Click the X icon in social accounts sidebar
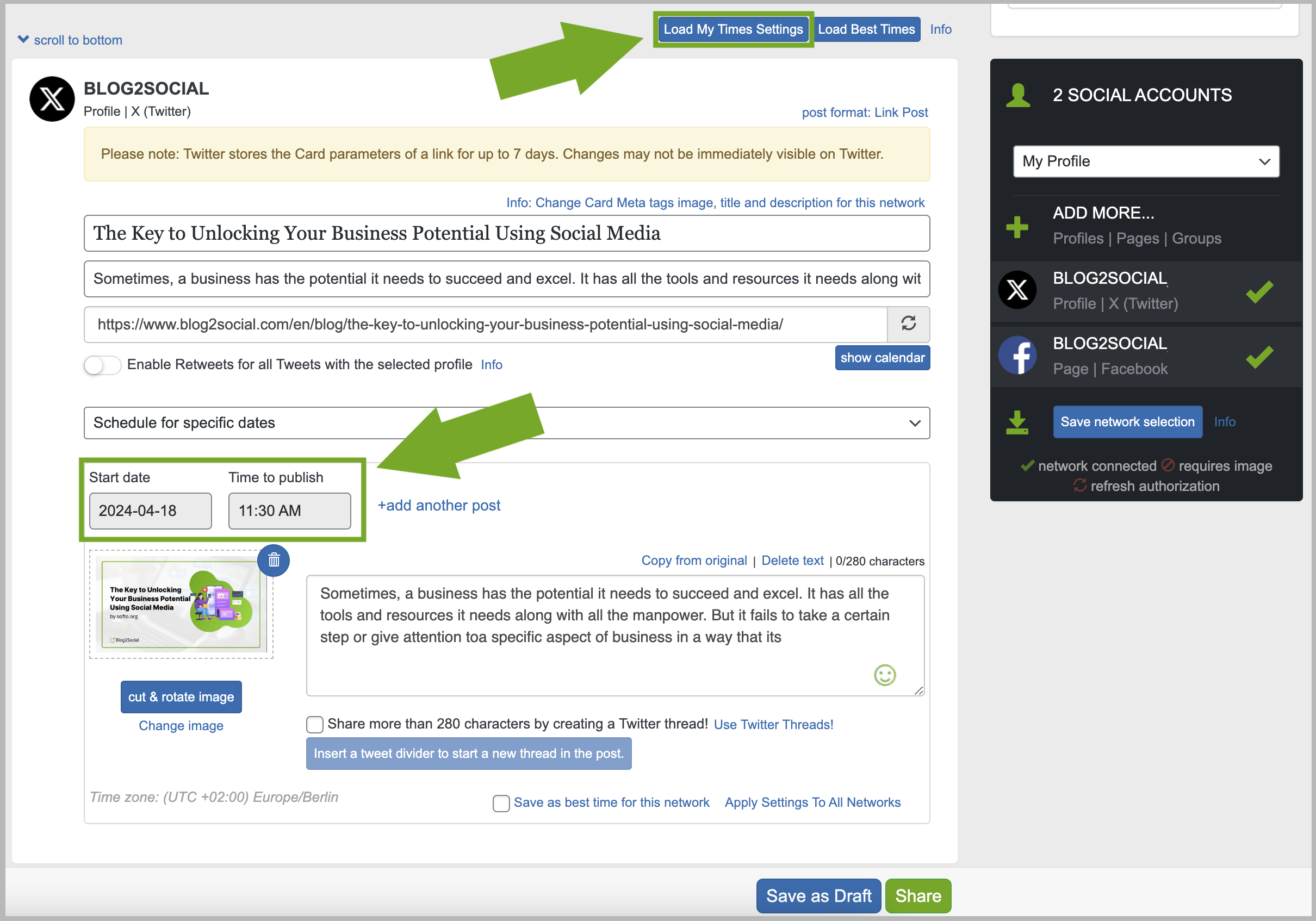 pos(1017,290)
